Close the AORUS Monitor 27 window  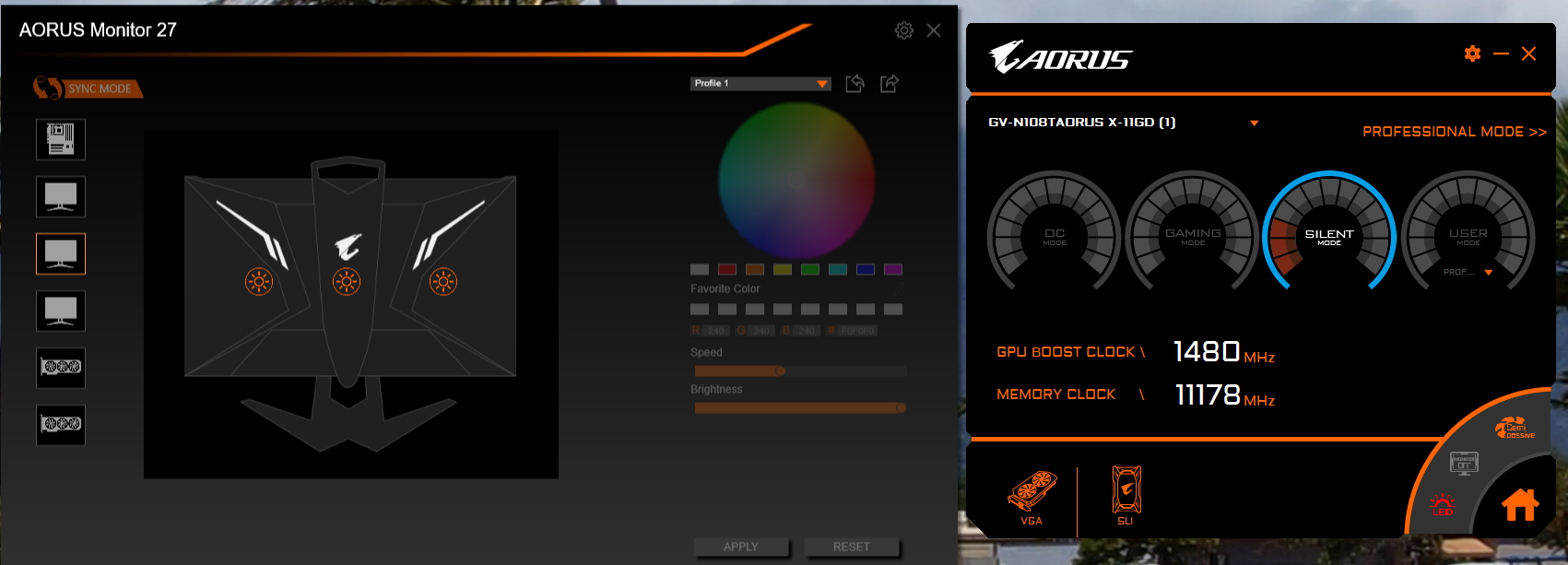pyautogui.click(x=934, y=30)
